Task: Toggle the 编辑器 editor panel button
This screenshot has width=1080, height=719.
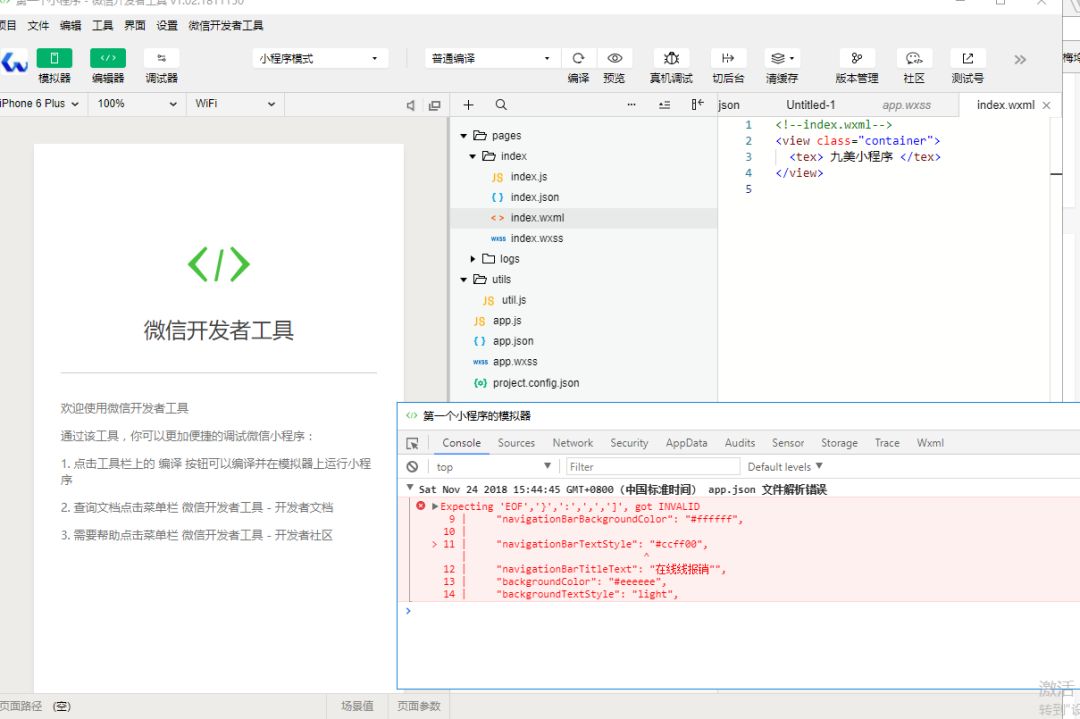Action: pyautogui.click(x=108, y=58)
